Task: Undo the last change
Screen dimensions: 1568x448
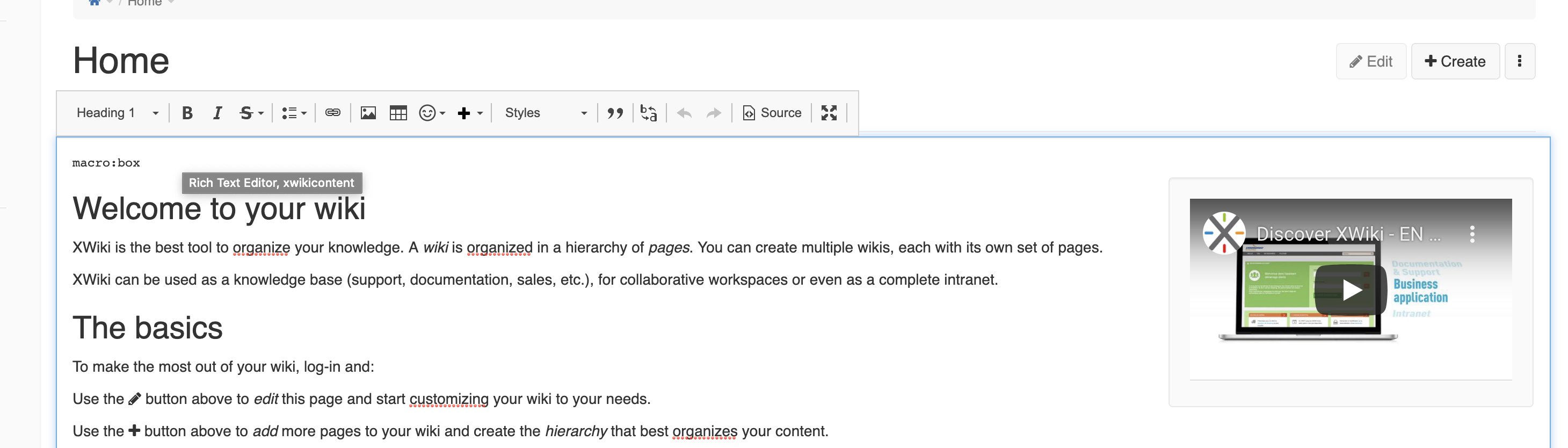Action: tap(684, 113)
